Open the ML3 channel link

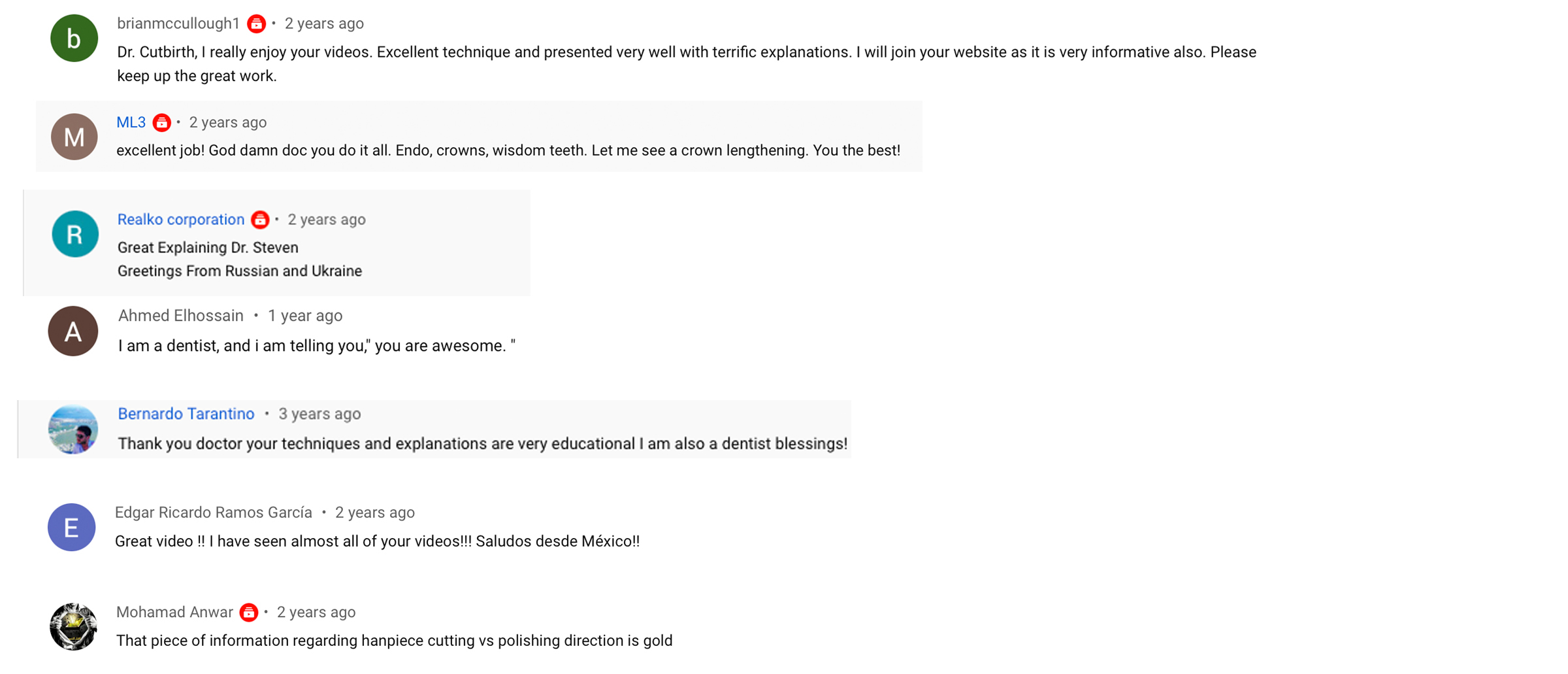pyautogui.click(x=131, y=122)
